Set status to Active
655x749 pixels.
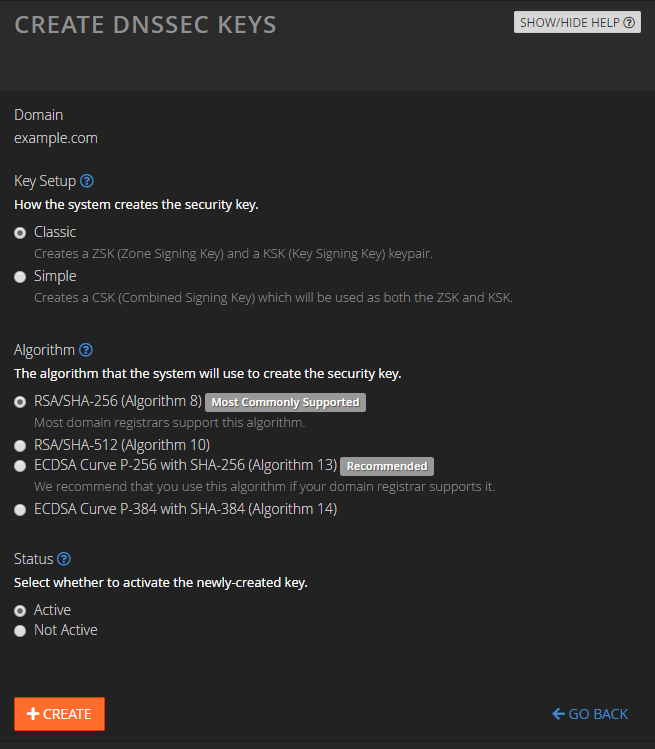20,611
